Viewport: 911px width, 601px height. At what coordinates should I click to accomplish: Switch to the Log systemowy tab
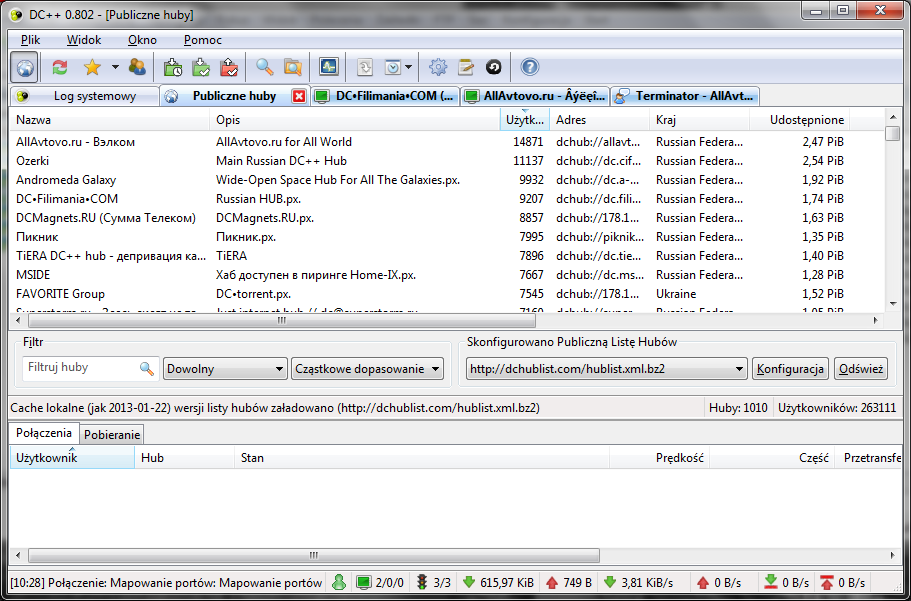[85, 96]
